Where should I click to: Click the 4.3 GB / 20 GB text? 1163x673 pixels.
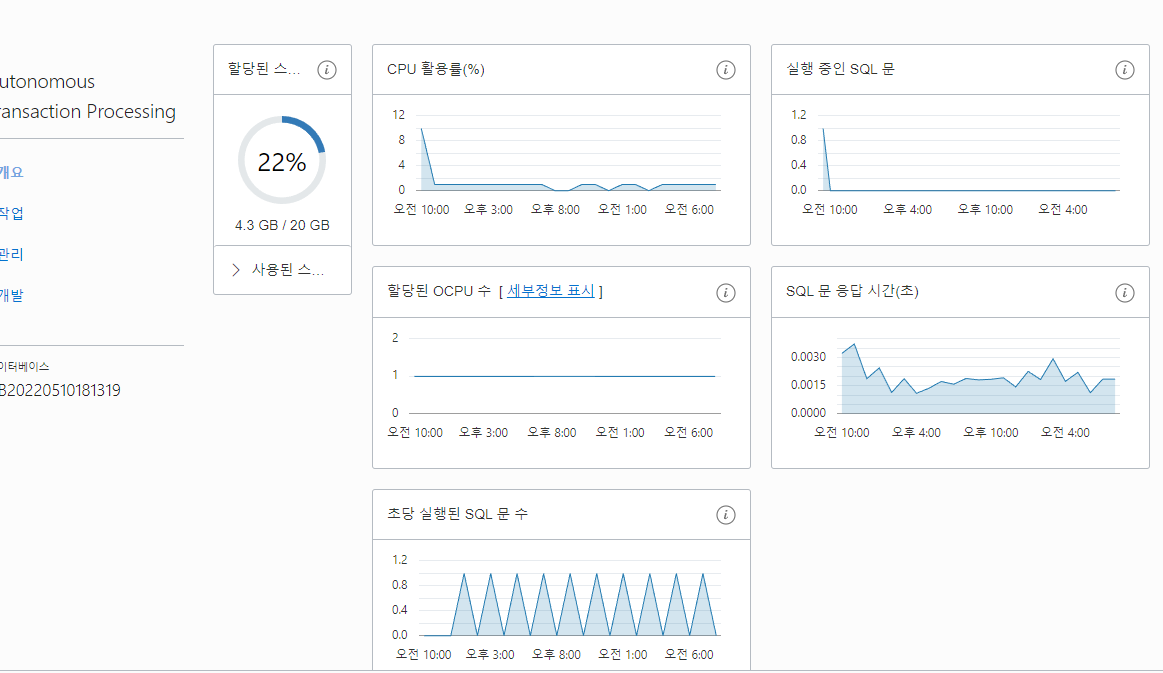[282, 225]
